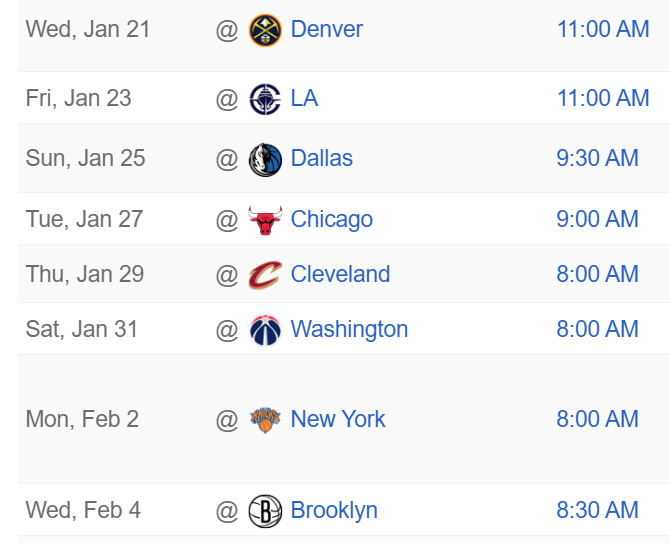Open the Chicago team link
This screenshot has width=669, height=543.
(x=332, y=219)
